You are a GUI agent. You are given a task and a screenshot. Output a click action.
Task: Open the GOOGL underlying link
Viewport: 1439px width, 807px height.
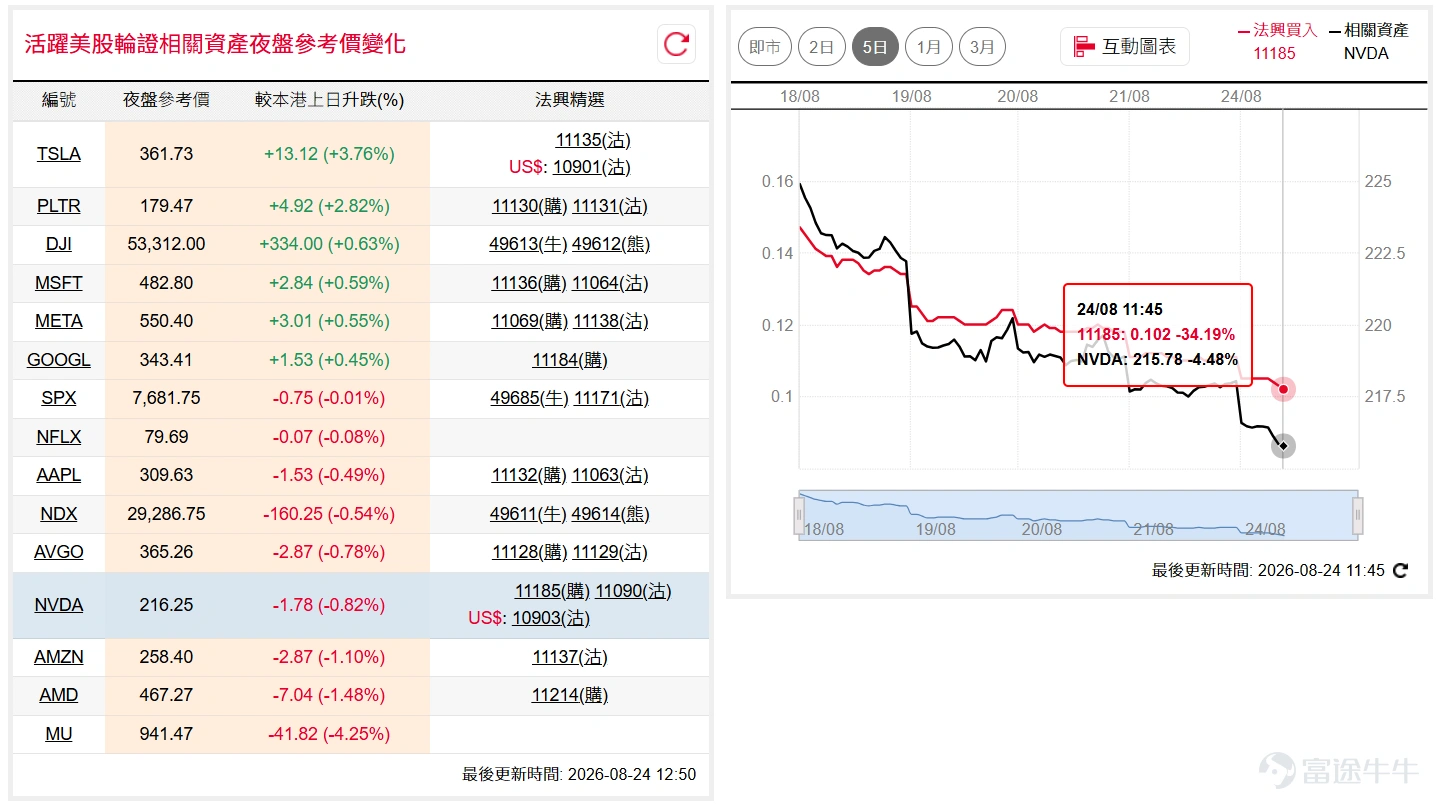click(59, 359)
